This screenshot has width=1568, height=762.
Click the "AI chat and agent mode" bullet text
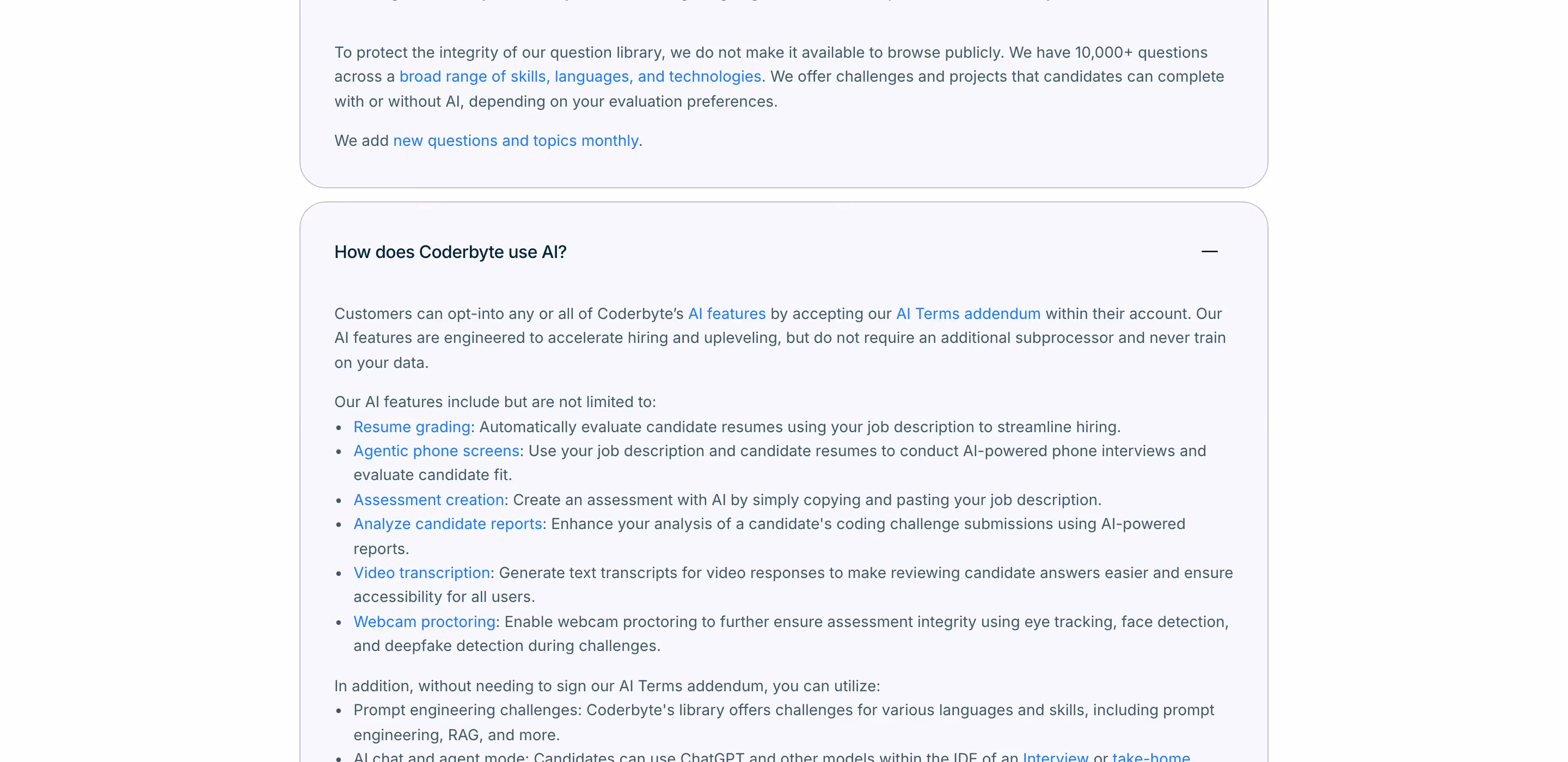[771, 757]
